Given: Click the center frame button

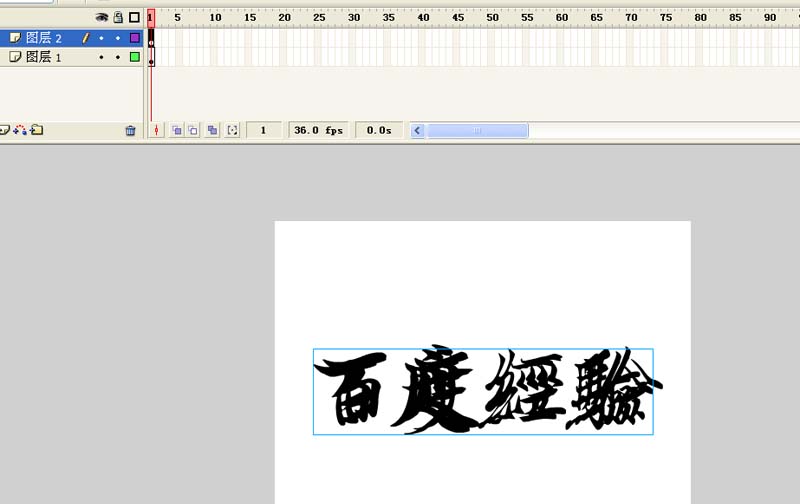Looking at the screenshot, I should pyautogui.click(x=157, y=131).
